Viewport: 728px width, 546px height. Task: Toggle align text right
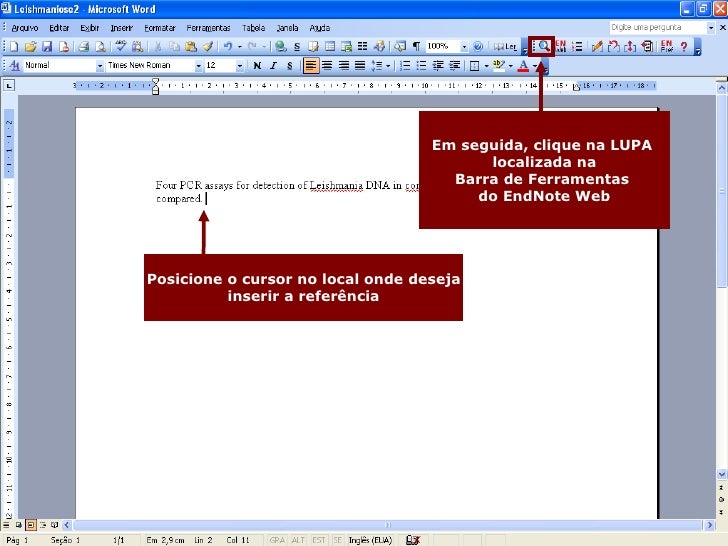344,65
